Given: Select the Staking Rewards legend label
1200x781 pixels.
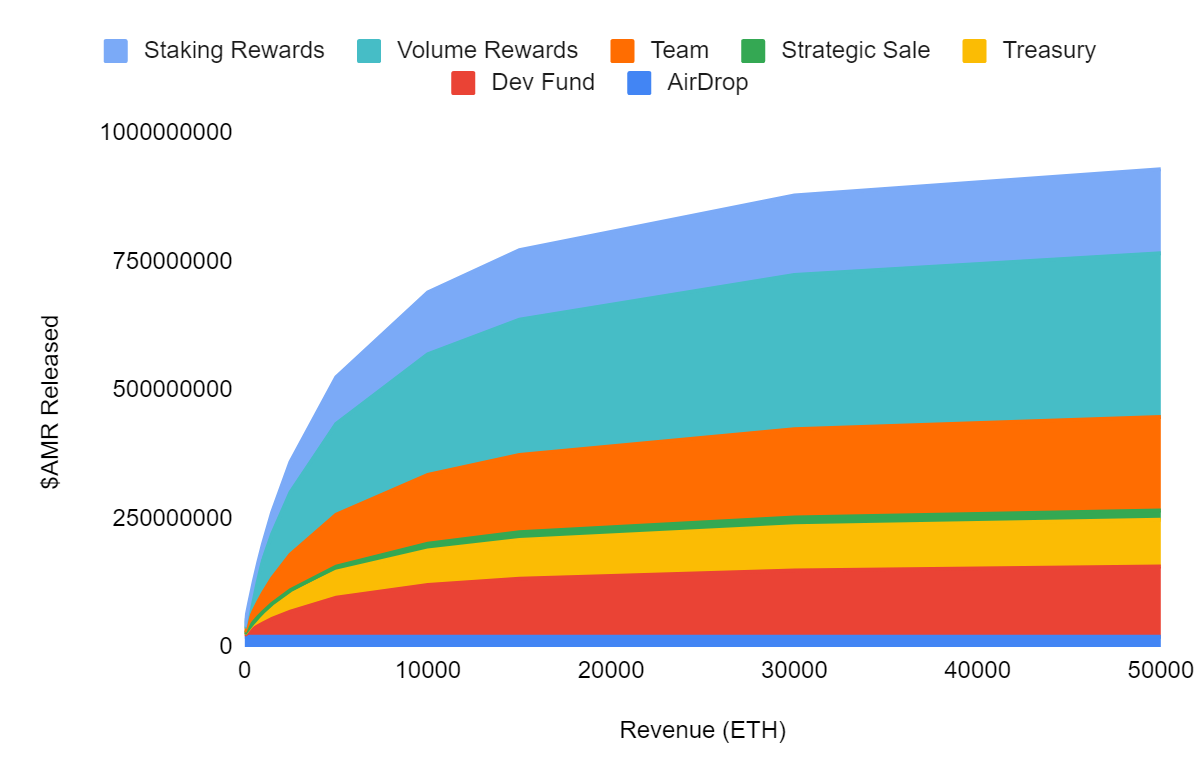Looking at the screenshot, I should click(234, 51).
